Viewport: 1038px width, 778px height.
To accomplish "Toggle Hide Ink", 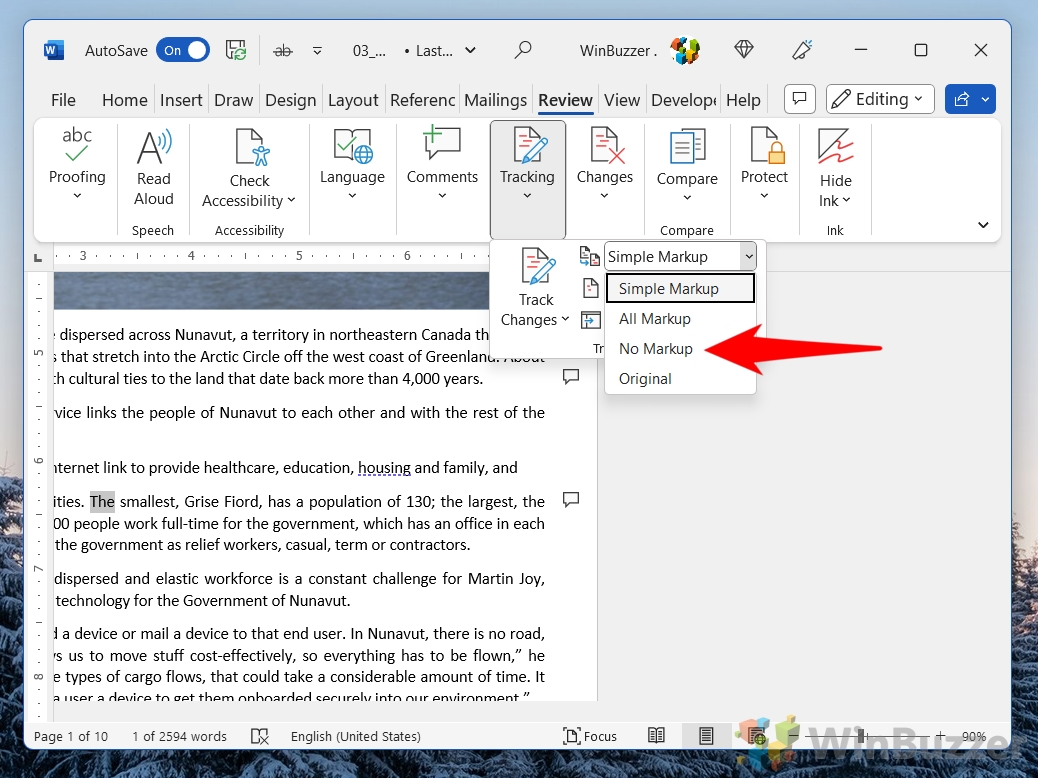I will 835,168.
